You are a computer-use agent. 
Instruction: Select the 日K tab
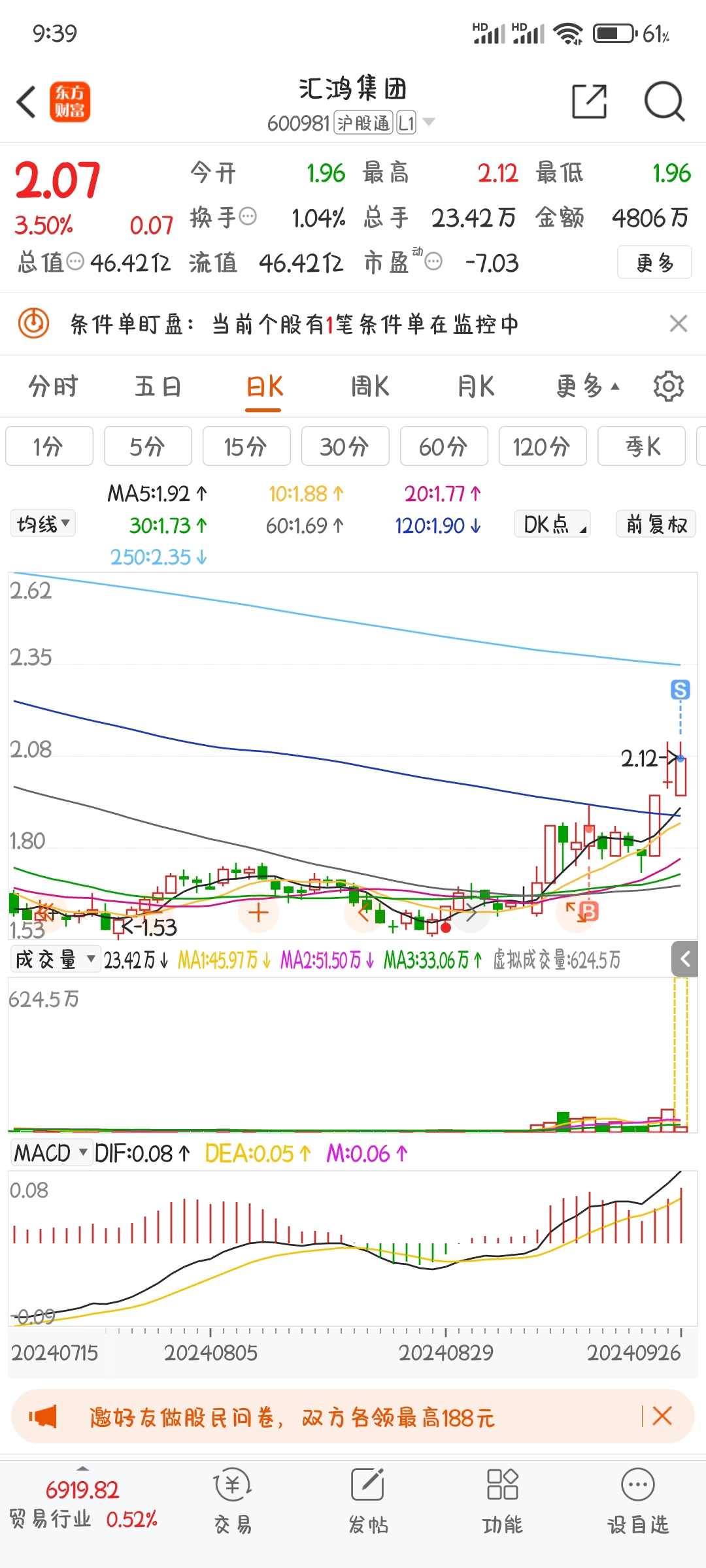tap(264, 386)
